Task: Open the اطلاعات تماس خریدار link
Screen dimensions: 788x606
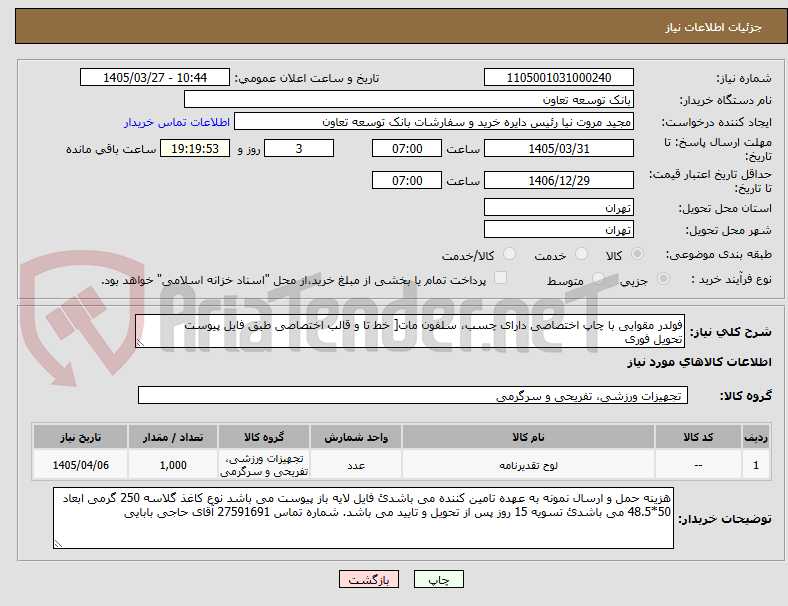Action: [177, 123]
